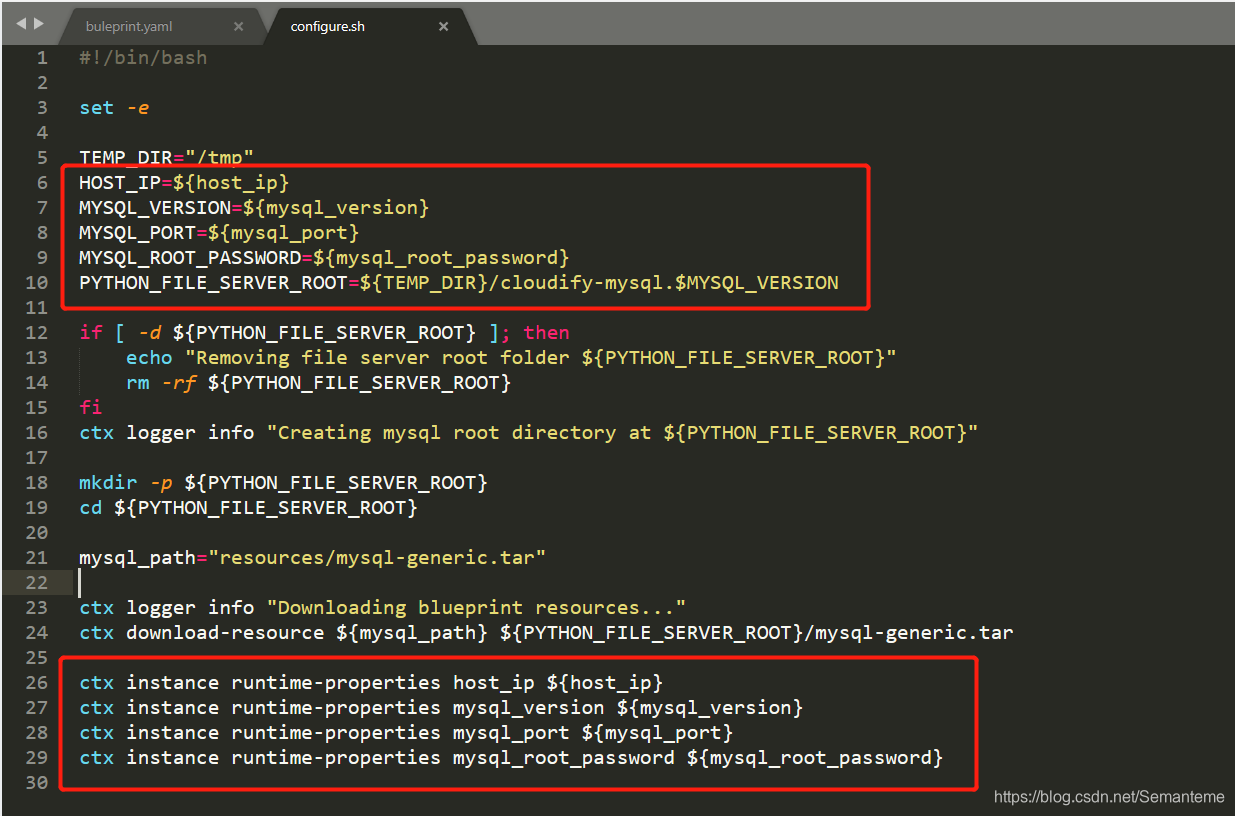The width and height of the screenshot is (1235, 816).
Task: Click the 'cd ${PYTHON_FILE_SERVER_ROOT}' line
Action: [248, 508]
